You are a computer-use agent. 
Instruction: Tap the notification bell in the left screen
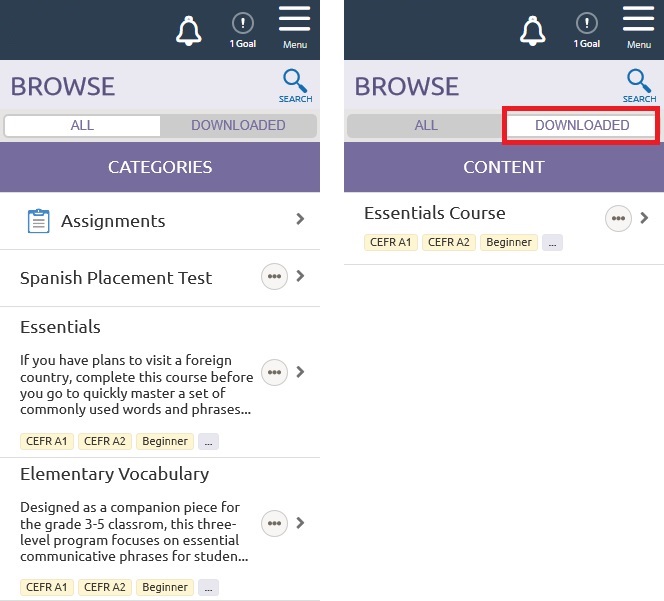click(188, 32)
